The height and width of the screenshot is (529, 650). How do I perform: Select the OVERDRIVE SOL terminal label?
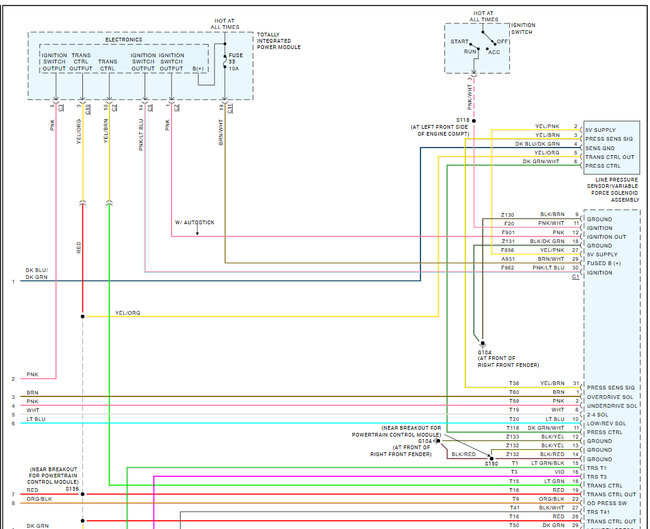(x=610, y=397)
